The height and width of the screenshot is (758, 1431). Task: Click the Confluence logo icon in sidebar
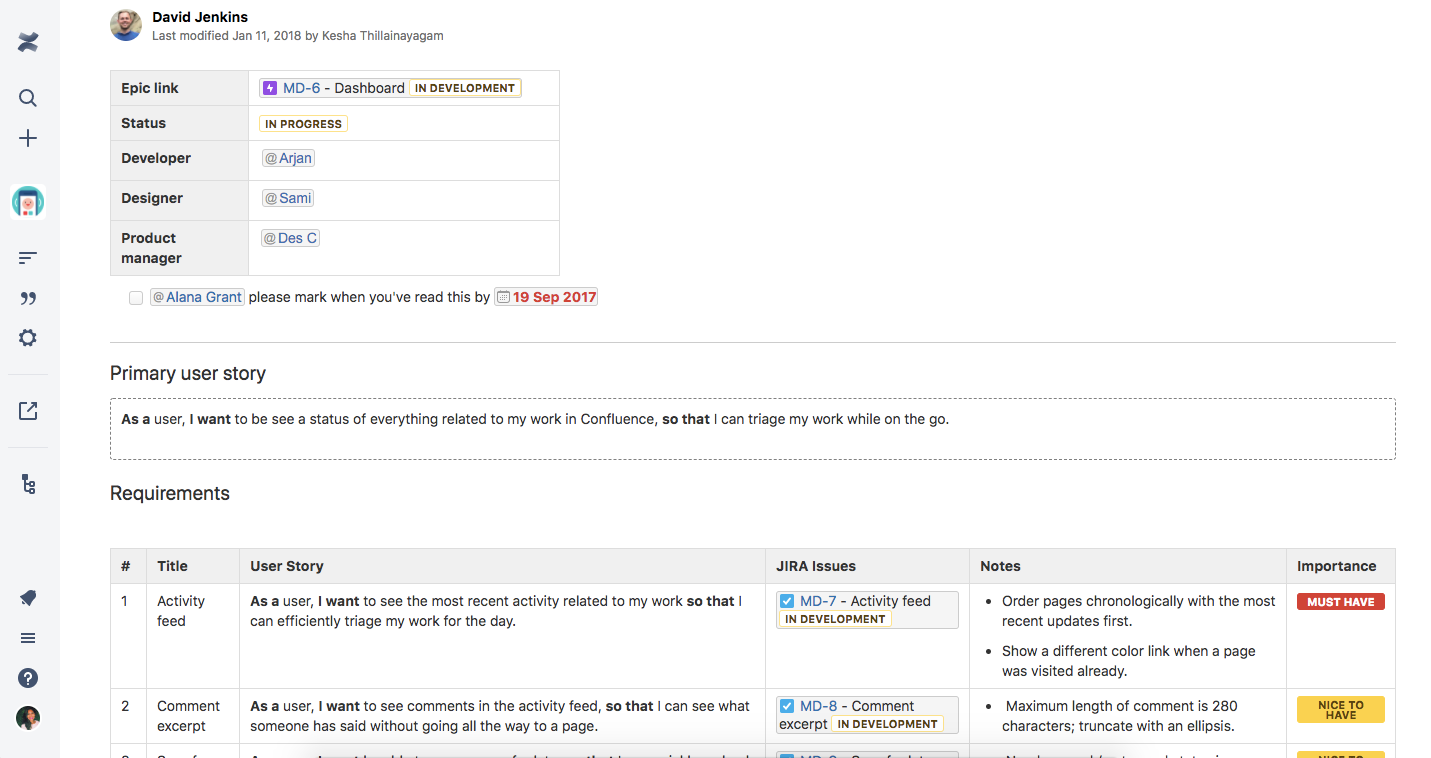[28, 42]
